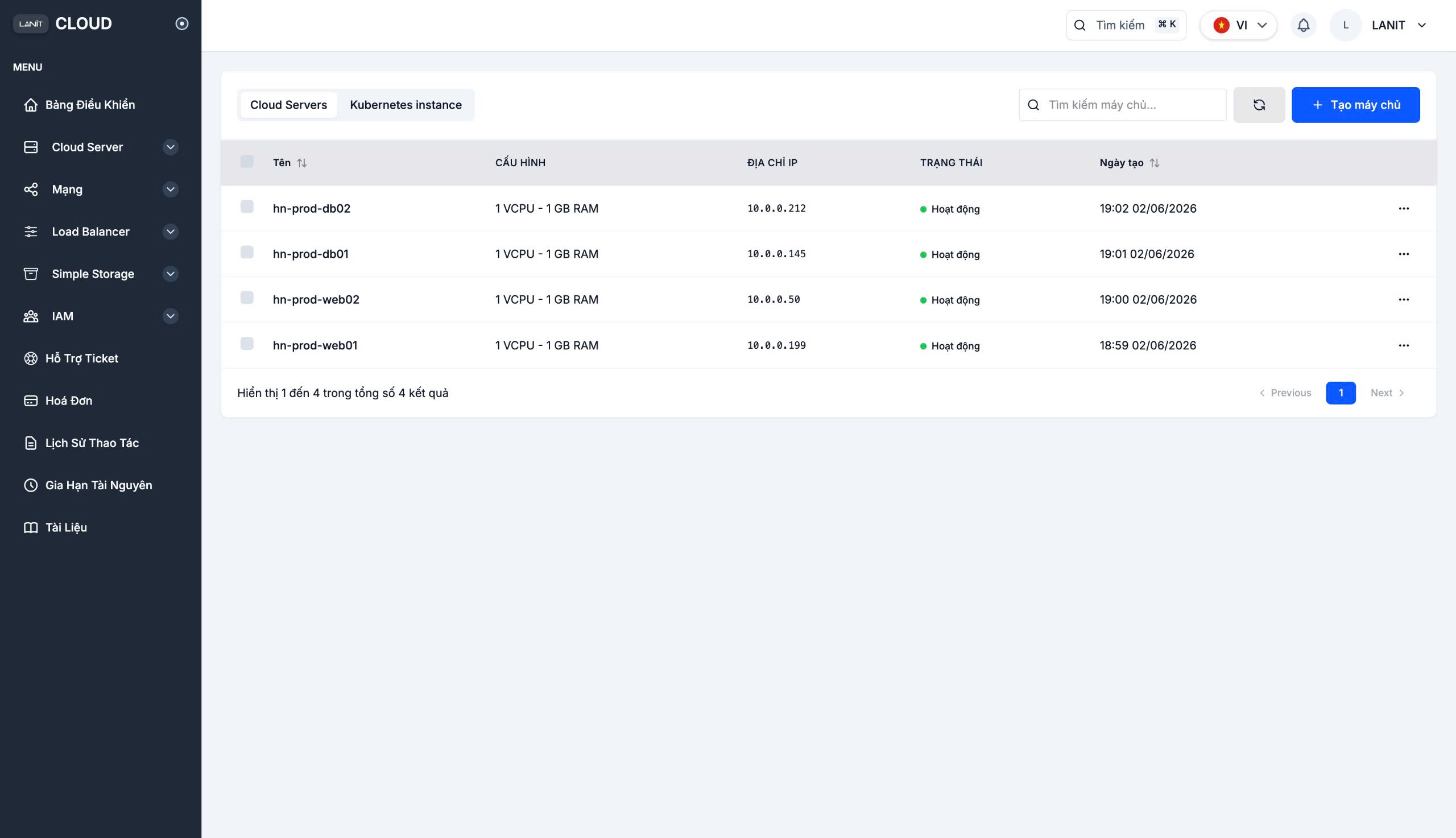Viewport: 1456px width, 838px height.
Task: Click the server icon next to Cloud Server
Action: tap(31, 147)
